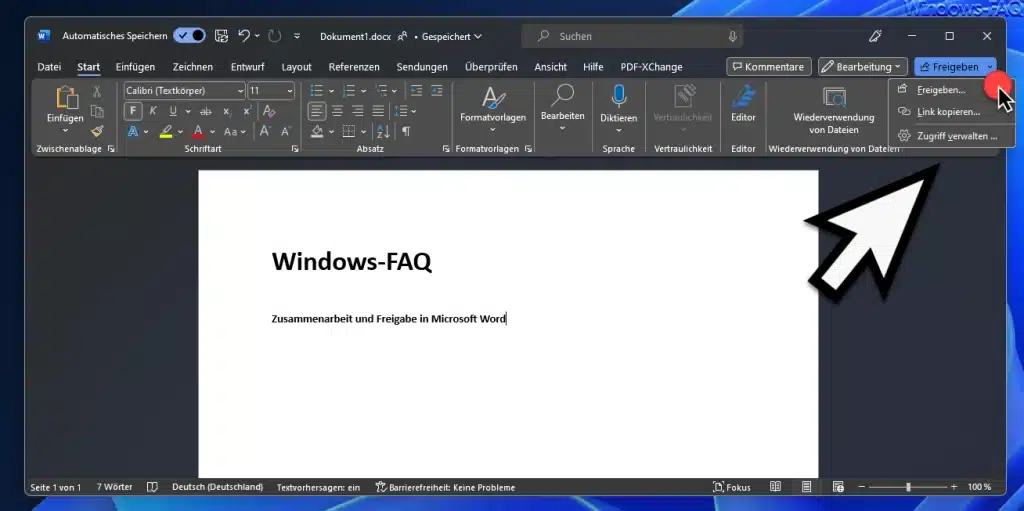The image size is (1024, 511).
Task: Open the Quick Access Toolbar customize dropdown
Action: point(297,37)
